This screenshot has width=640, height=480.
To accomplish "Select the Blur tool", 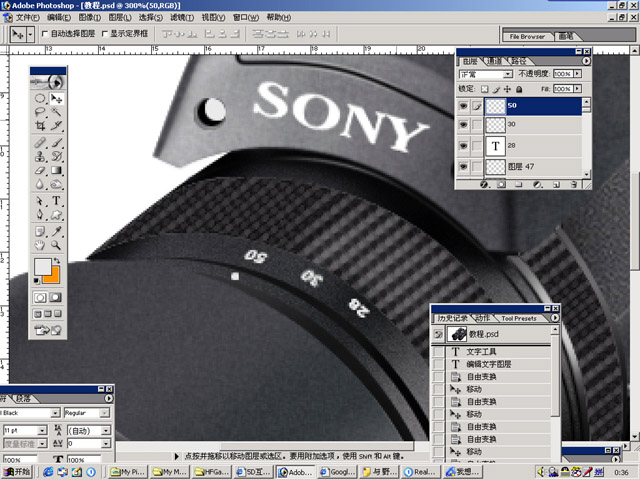I will pos(40,184).
